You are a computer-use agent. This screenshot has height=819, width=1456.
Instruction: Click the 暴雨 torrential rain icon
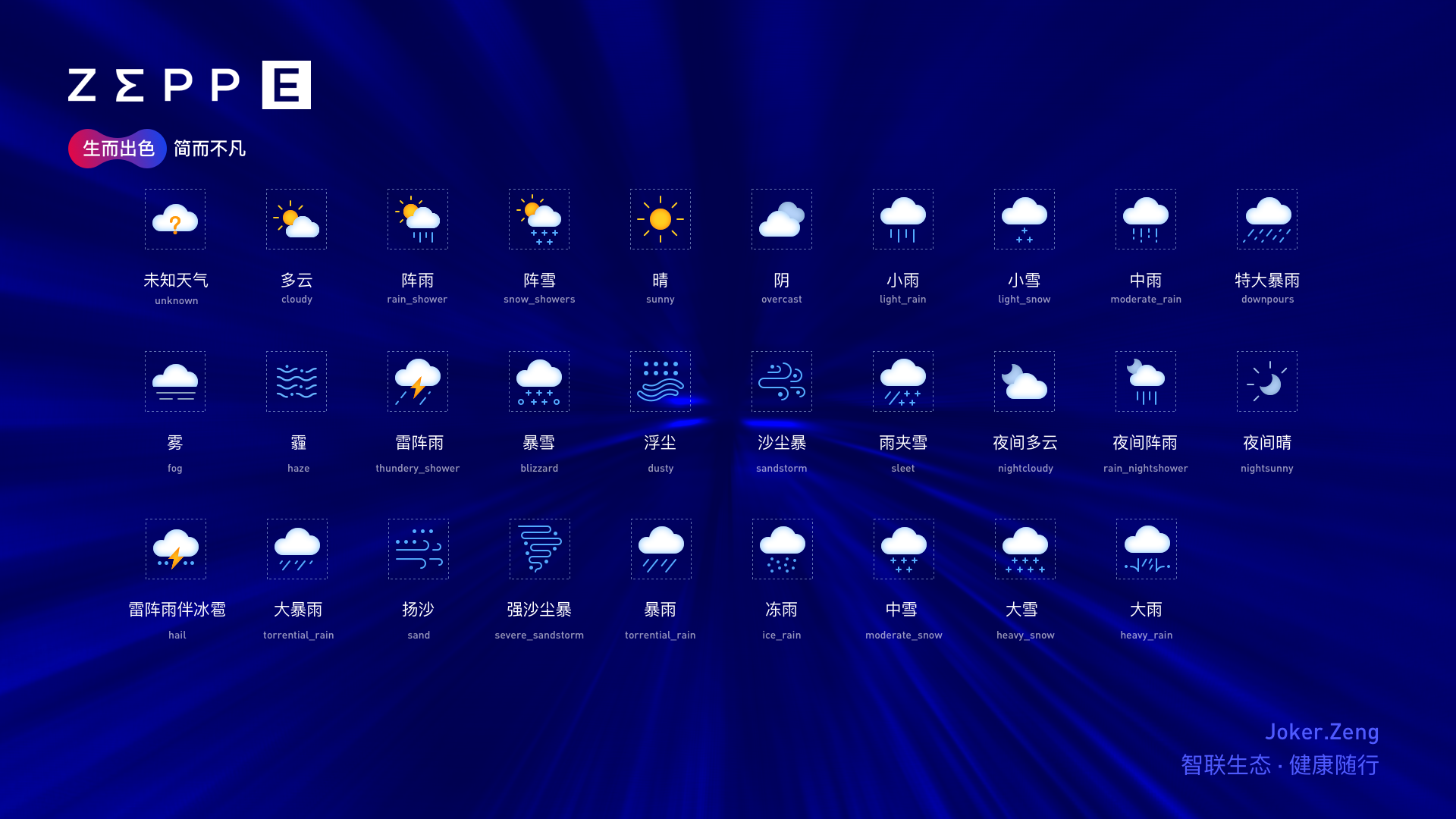click(661, 549)
